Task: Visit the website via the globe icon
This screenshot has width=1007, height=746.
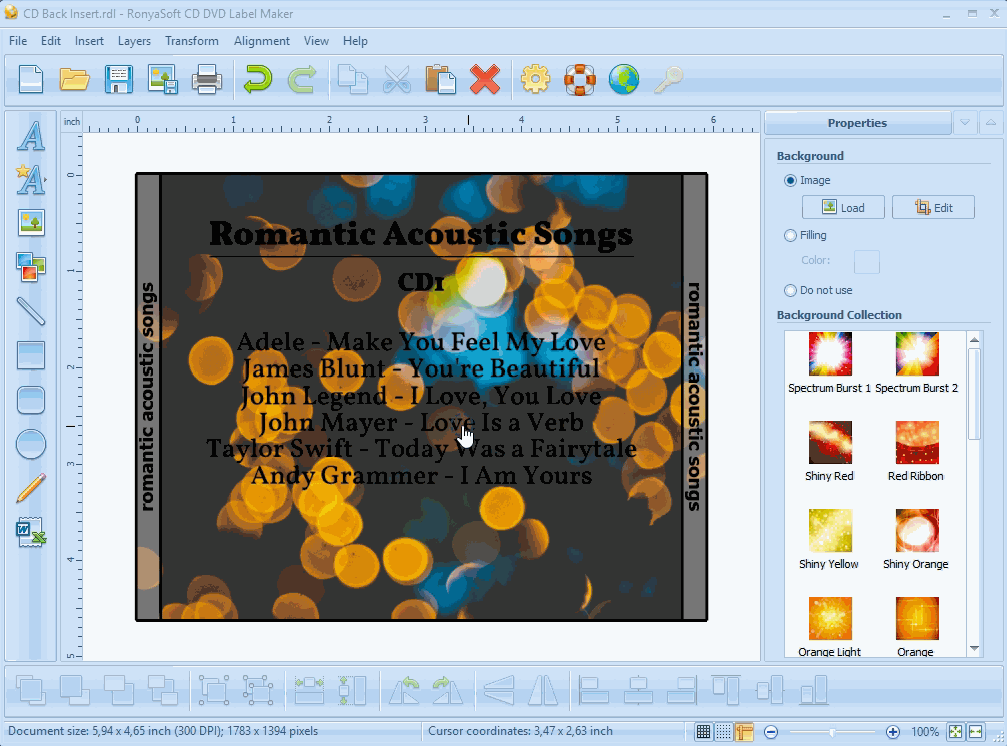Action: [624, 80]
